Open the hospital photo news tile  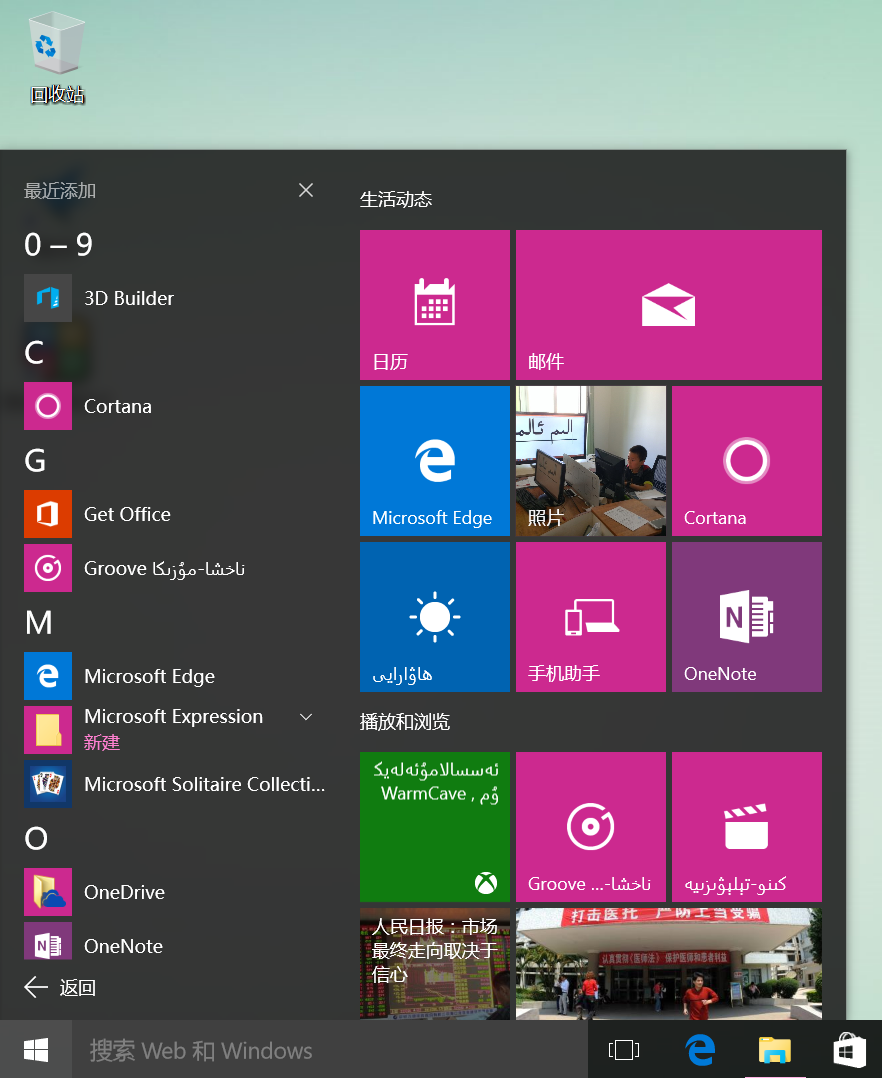click(669, 963)
